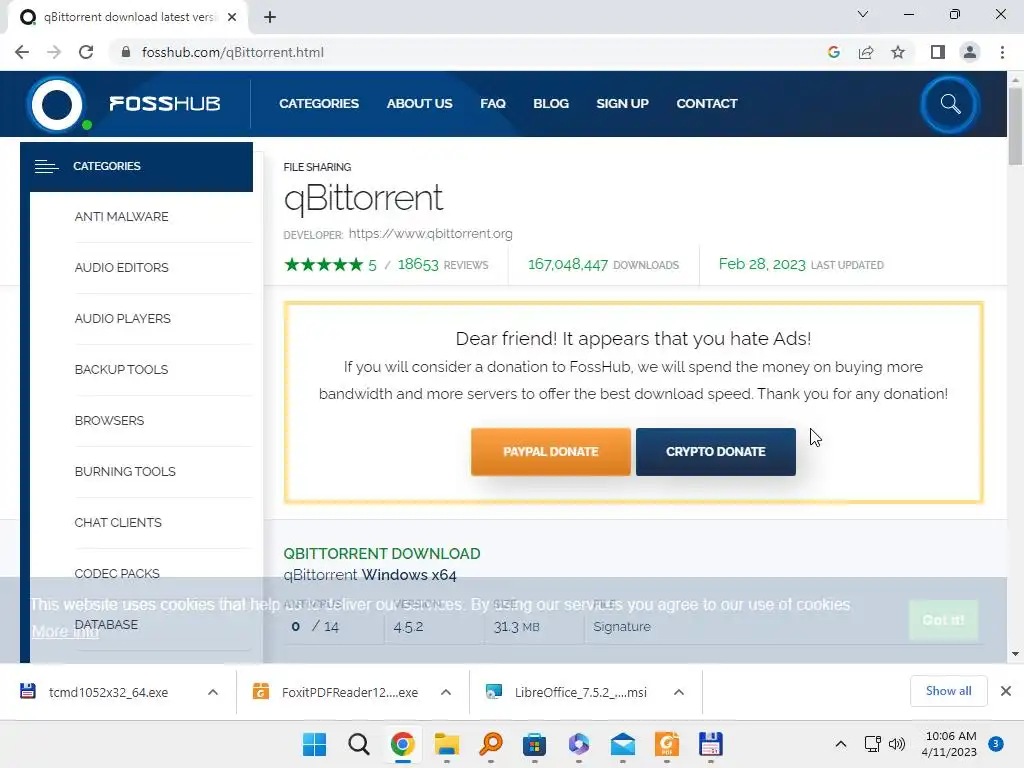Select BACKUP TOOLS category

(121, 370)
